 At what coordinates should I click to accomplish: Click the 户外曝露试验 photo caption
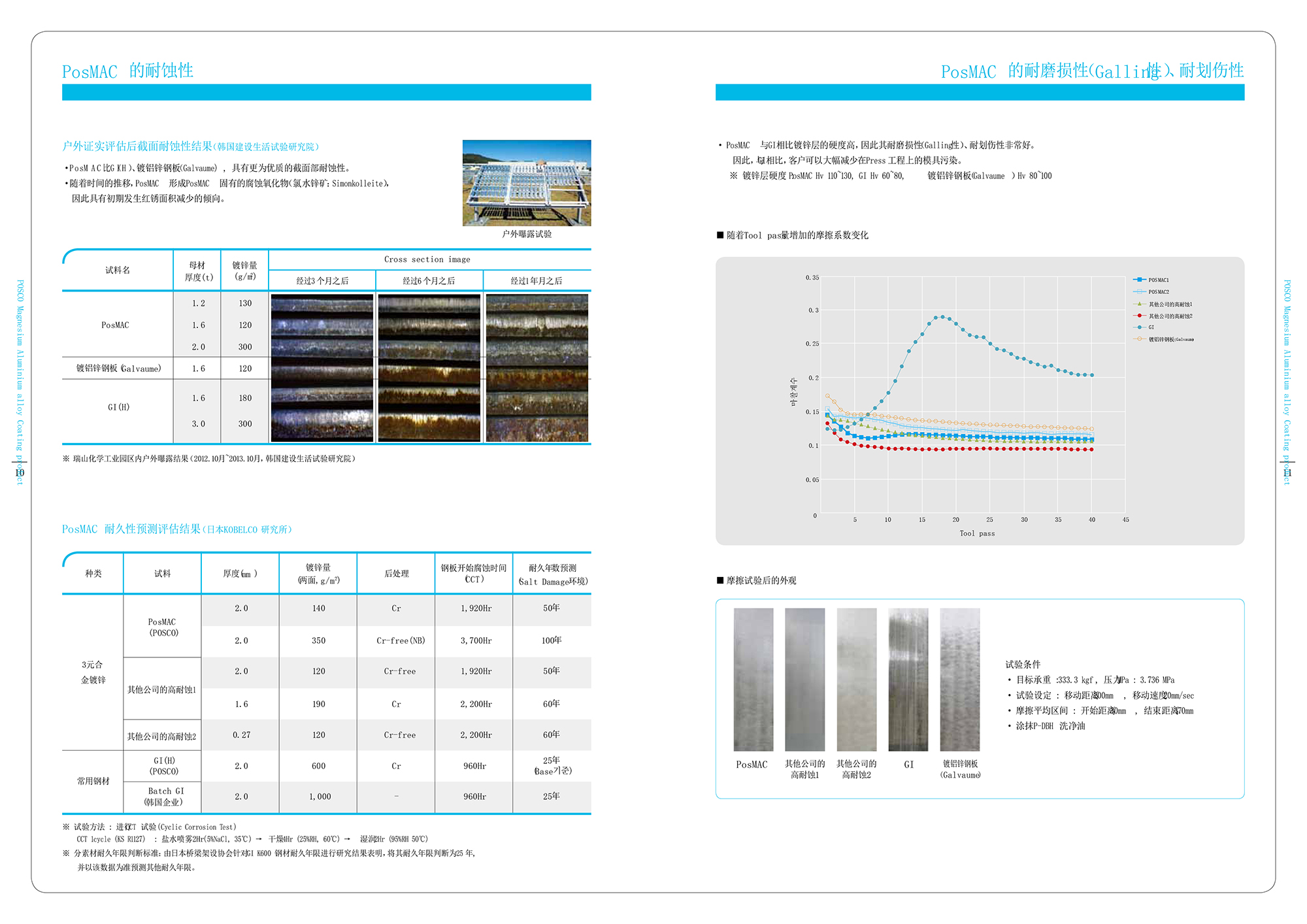tap(527, 234)
